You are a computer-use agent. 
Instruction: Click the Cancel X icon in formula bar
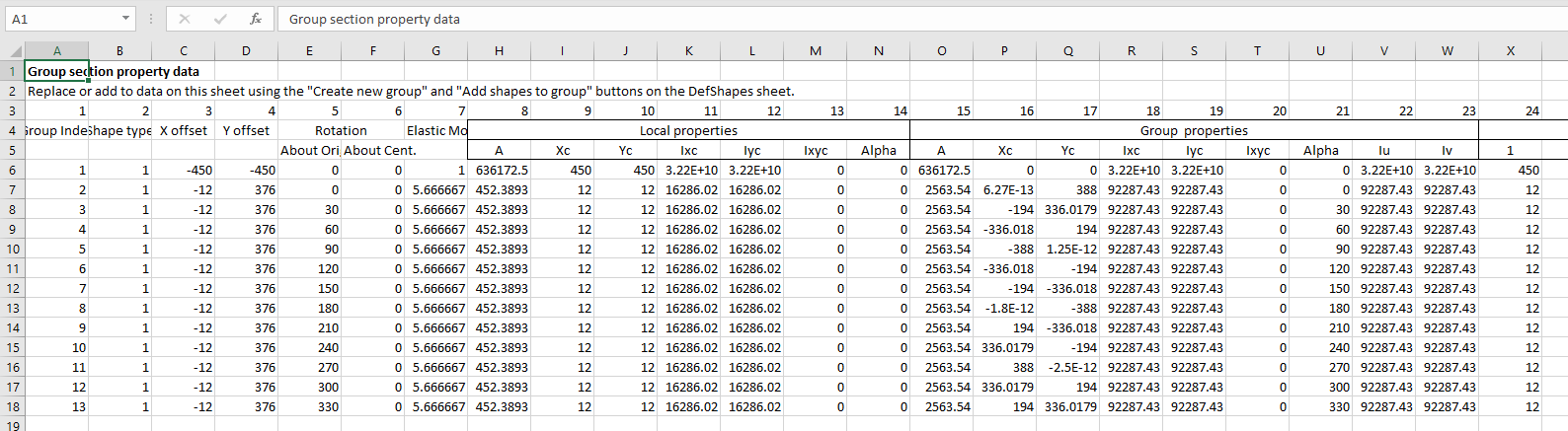pyautogui.click(x=185, y=19)
